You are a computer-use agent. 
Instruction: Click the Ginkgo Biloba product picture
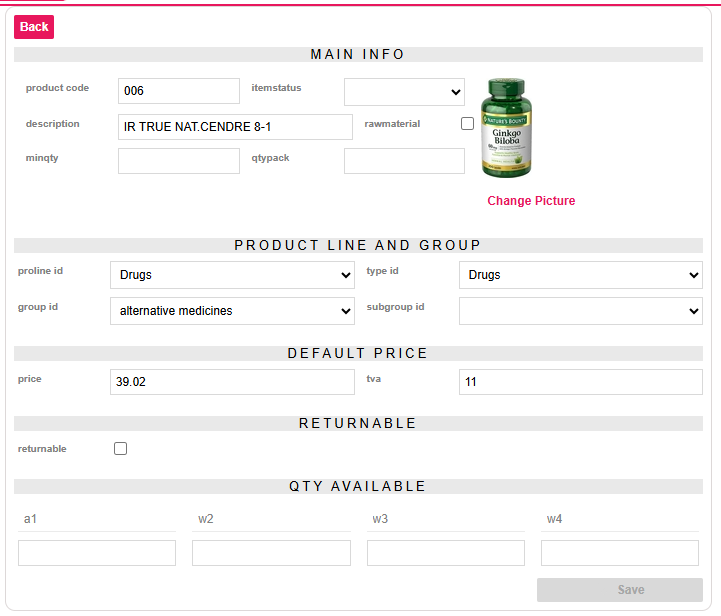click(510, 128)
